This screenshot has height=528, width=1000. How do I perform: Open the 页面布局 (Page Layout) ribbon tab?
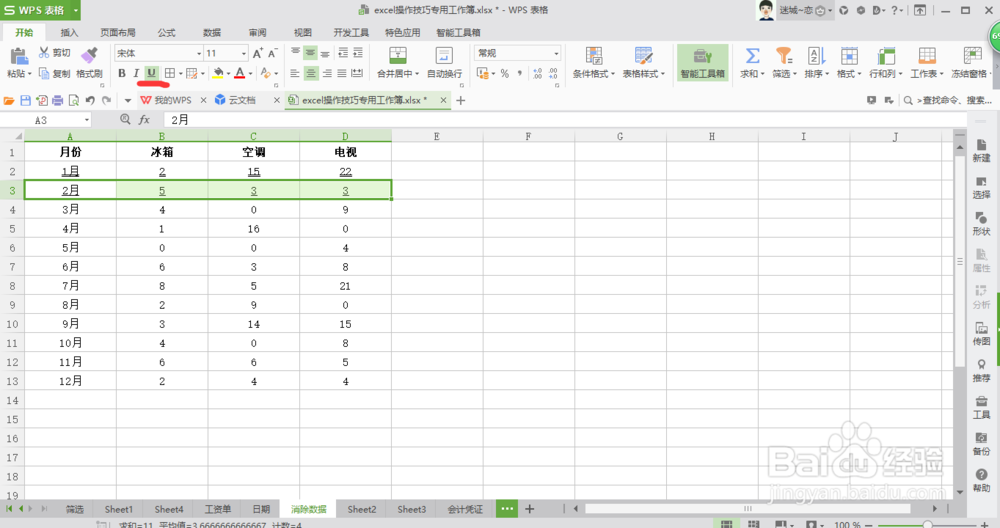point(117,33)
